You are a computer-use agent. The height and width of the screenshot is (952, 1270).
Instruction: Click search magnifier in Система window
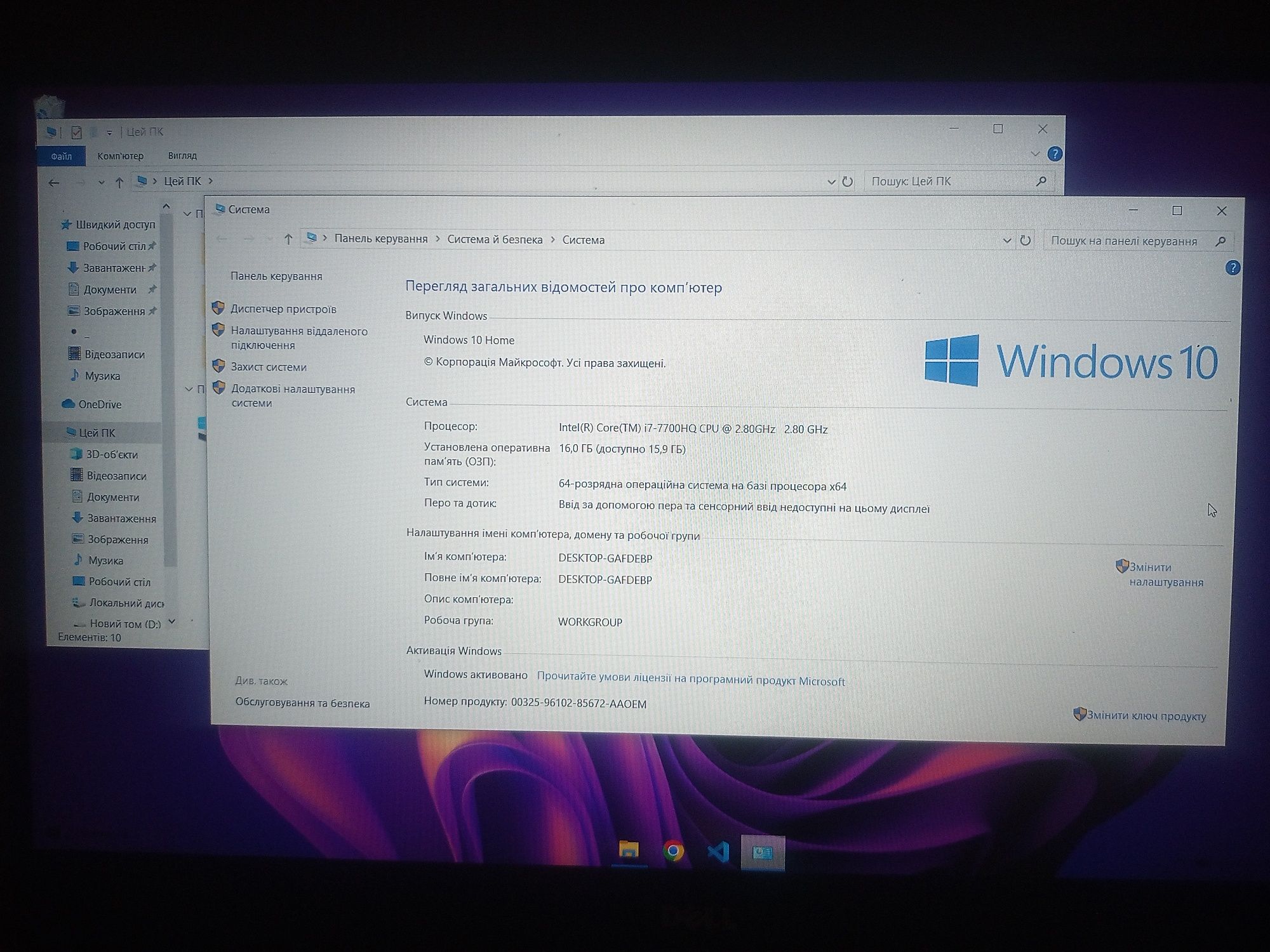click(x=1220, y=241)
